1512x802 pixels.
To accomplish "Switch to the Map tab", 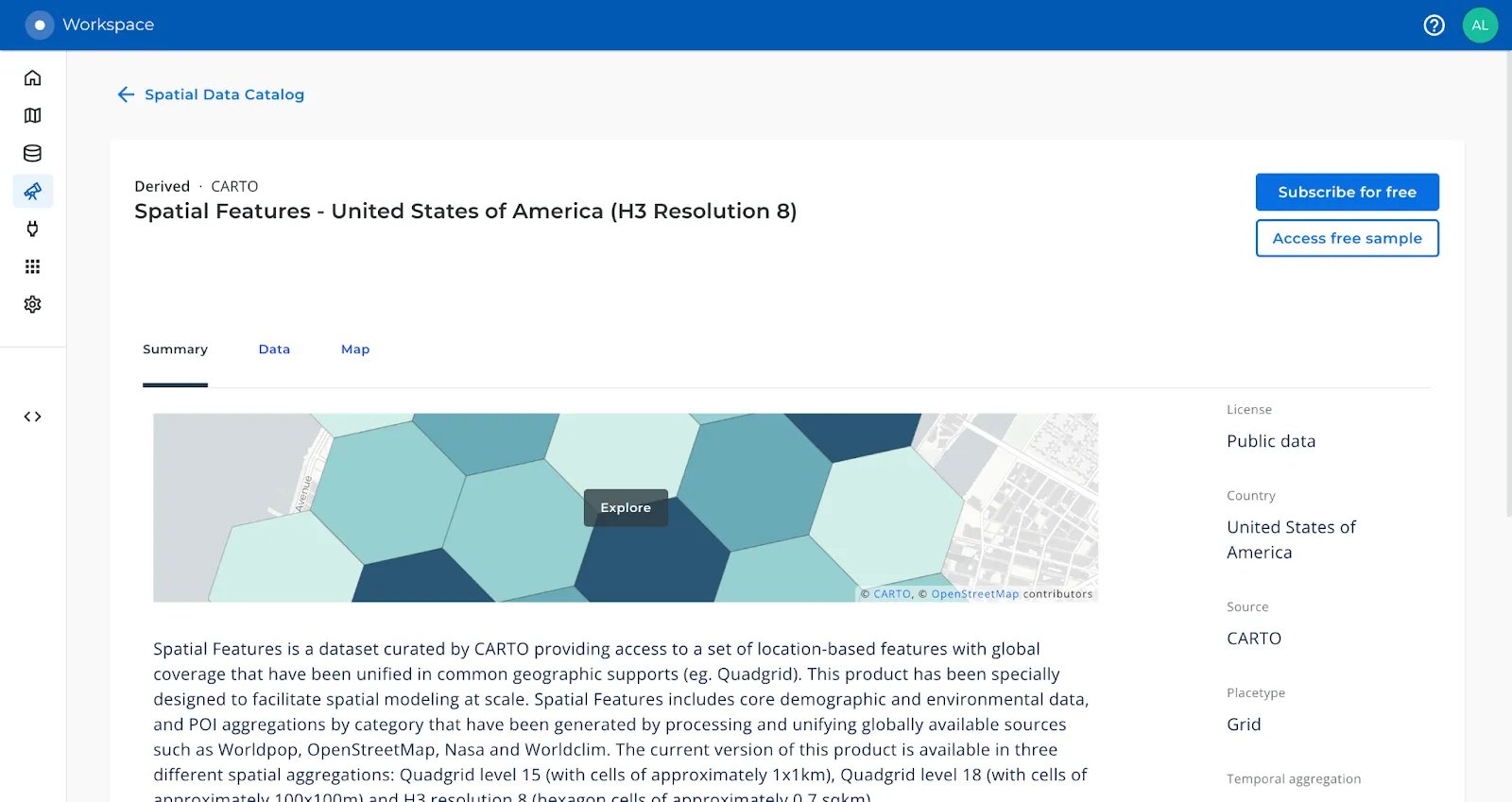I will point(355,350).
